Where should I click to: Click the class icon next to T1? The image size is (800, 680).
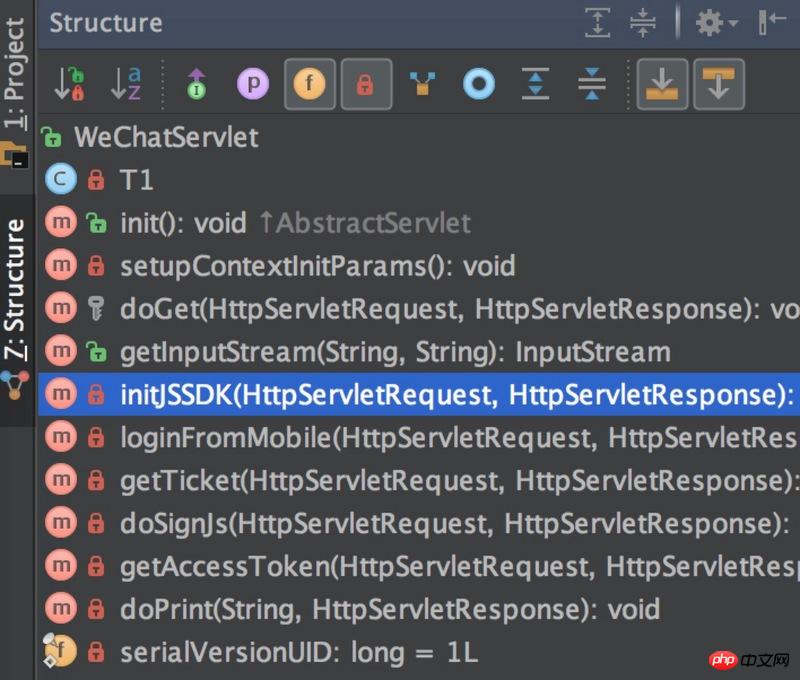point(61,180)
